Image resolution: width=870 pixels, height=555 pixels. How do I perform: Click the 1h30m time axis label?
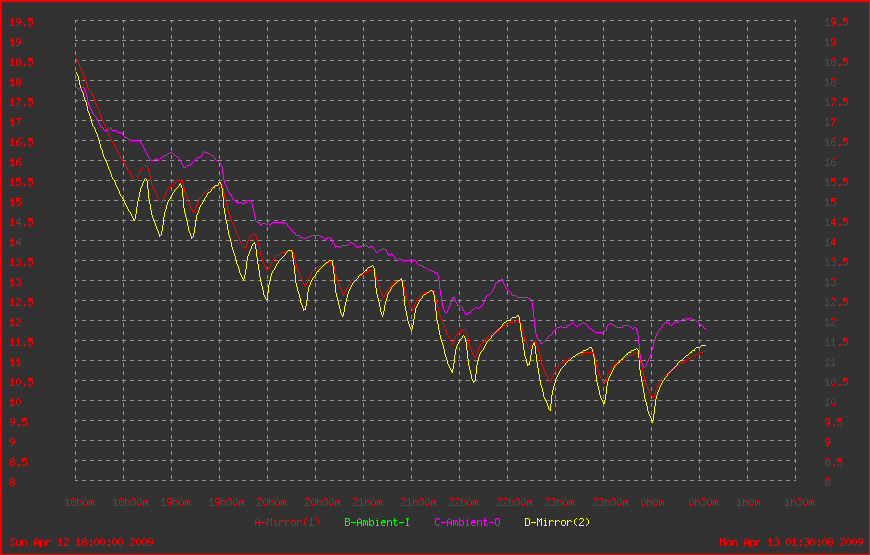point(800,502)
